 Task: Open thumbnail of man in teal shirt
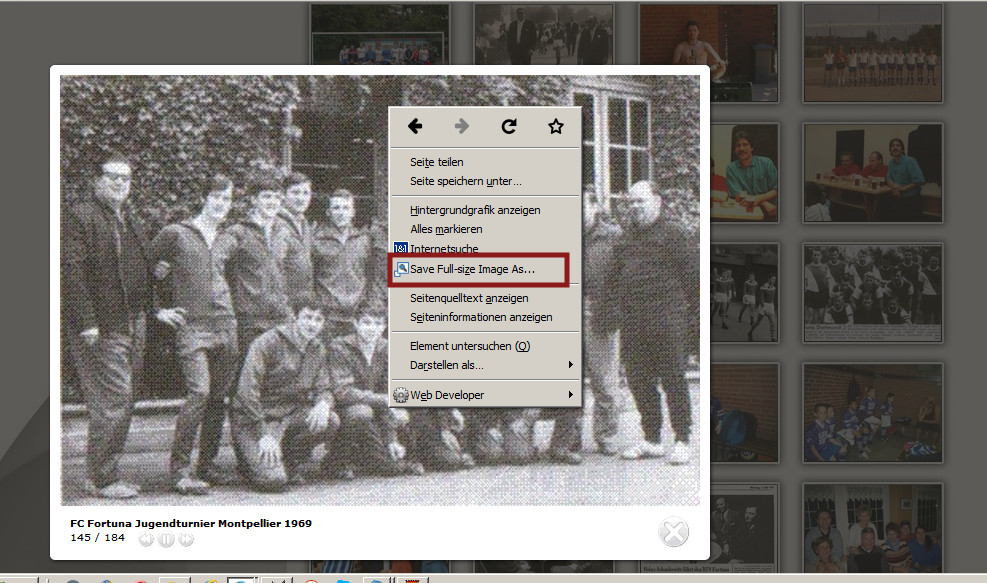coord(744,173)
